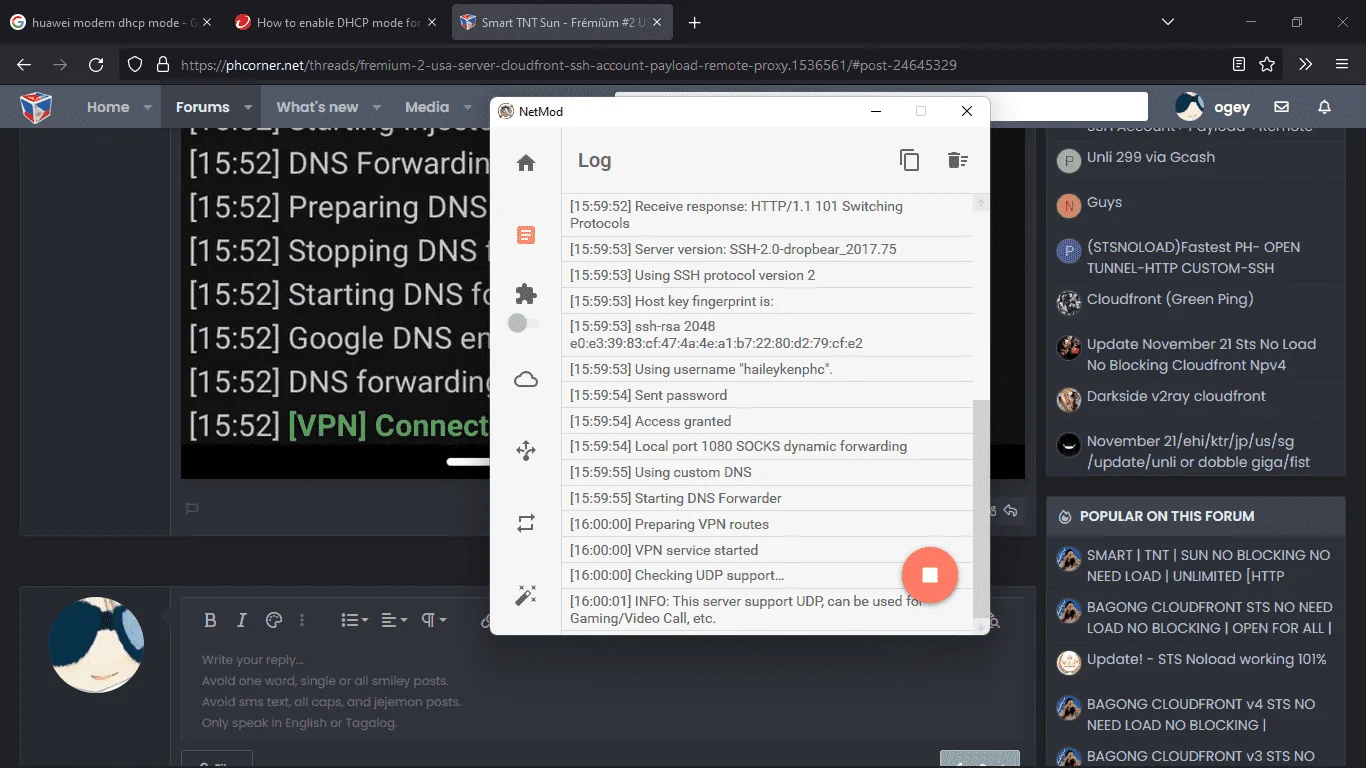Bookmark this page with the star icon
Image resolution: width=1366 pixels, height=768 pixels.
click(1267, 64)
